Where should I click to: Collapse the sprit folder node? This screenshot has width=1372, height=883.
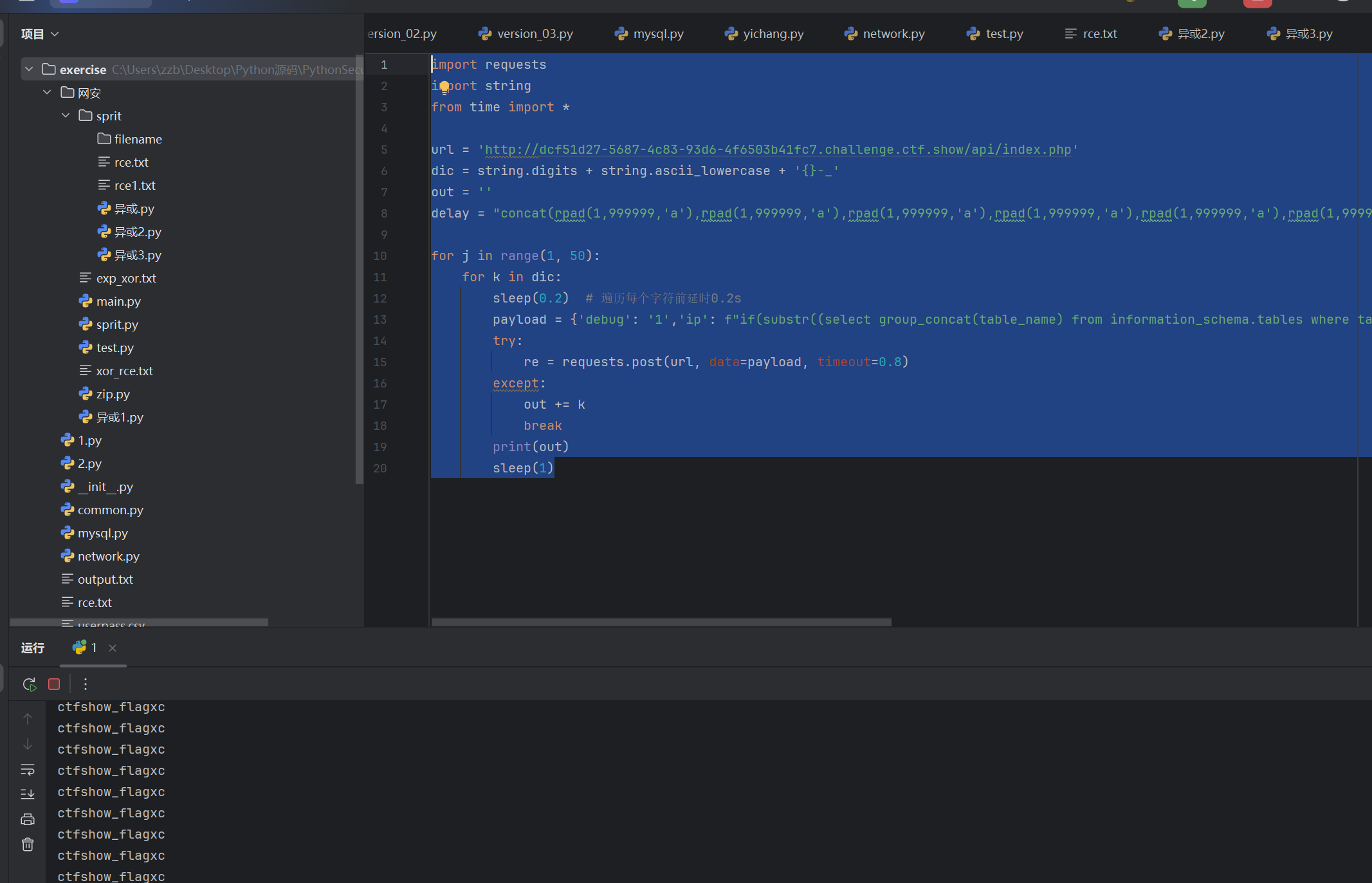pyautogui.click(x=66, y=116)
